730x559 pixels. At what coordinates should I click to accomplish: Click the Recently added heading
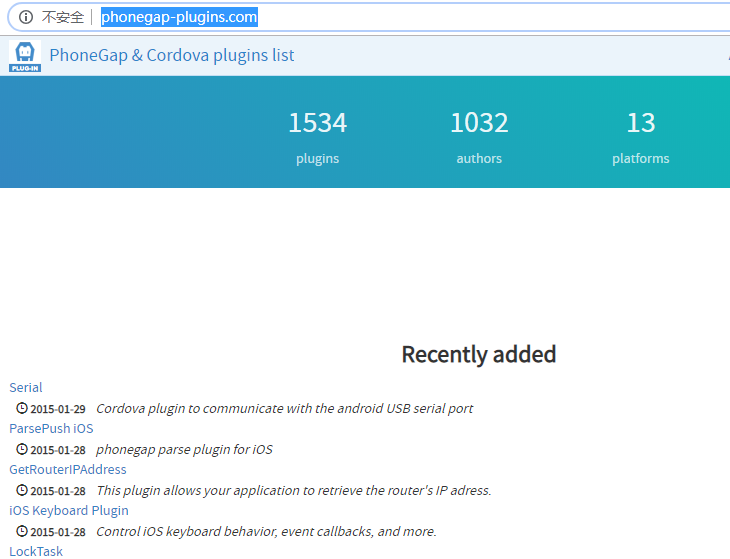(x=479, y=355)
